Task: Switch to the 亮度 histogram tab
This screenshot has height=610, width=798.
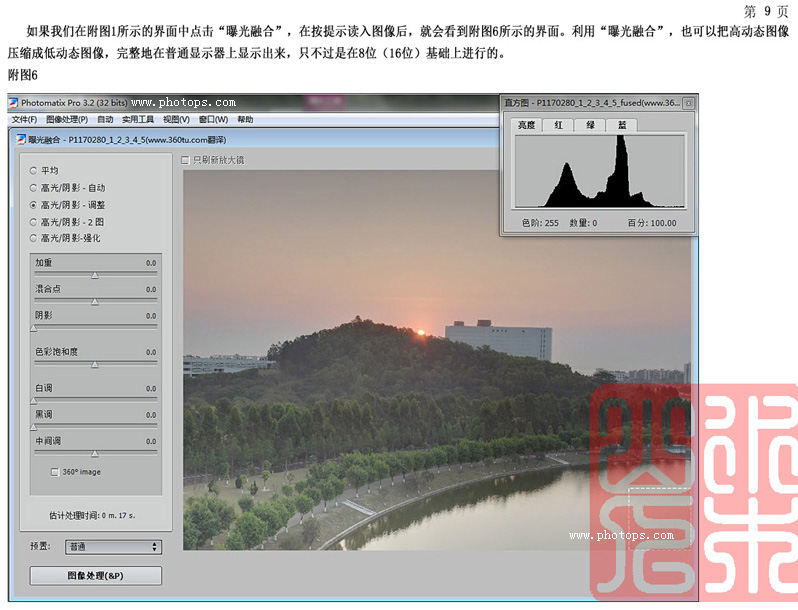Action: [526, 125]
